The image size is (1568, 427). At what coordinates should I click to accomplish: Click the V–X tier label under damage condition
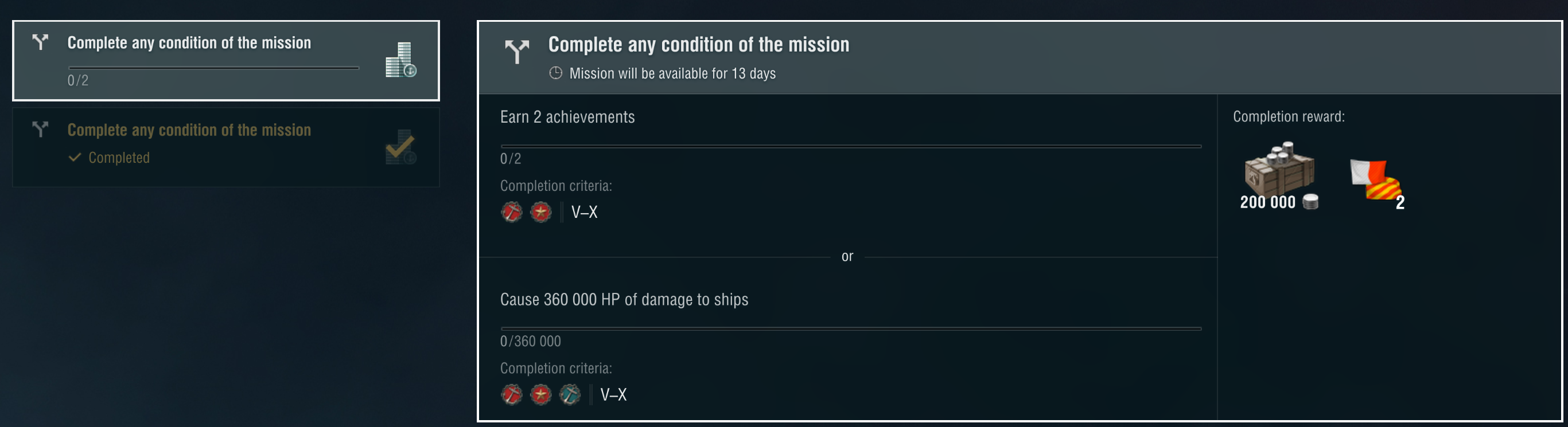pos(613,395)
